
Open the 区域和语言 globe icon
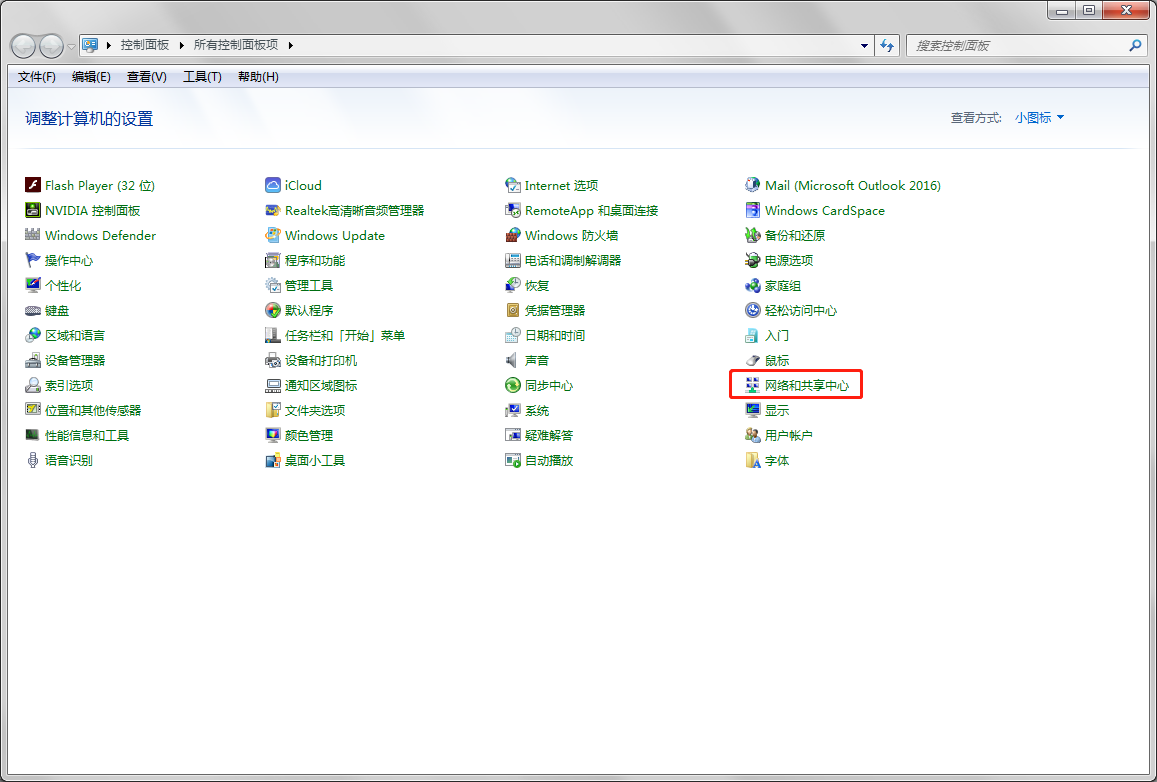coord(32,336)
